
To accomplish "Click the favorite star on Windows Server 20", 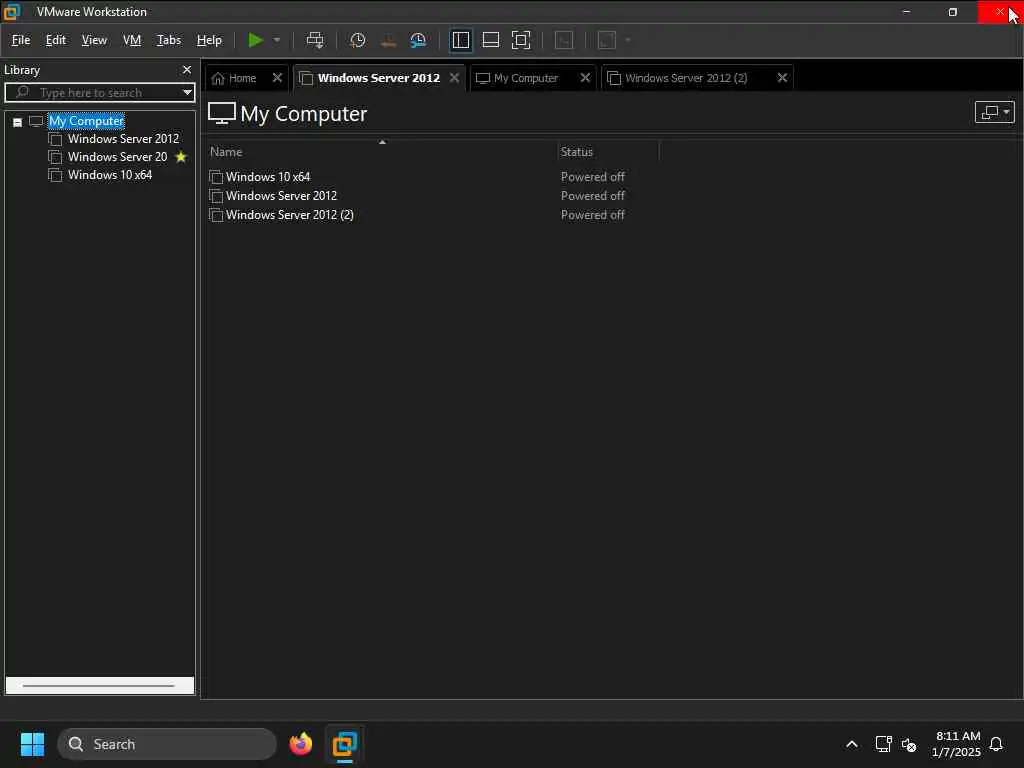I will 181,157.
